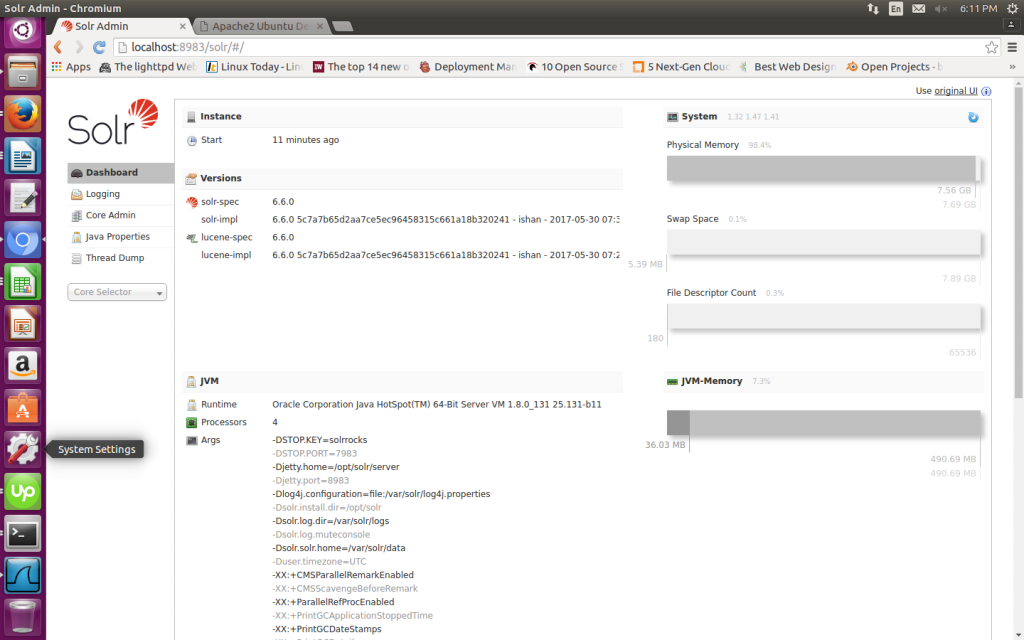Launch LibreOffice Writer from the dock
The width and height of the screenshot is (1024, 640).
click(23, 156)
